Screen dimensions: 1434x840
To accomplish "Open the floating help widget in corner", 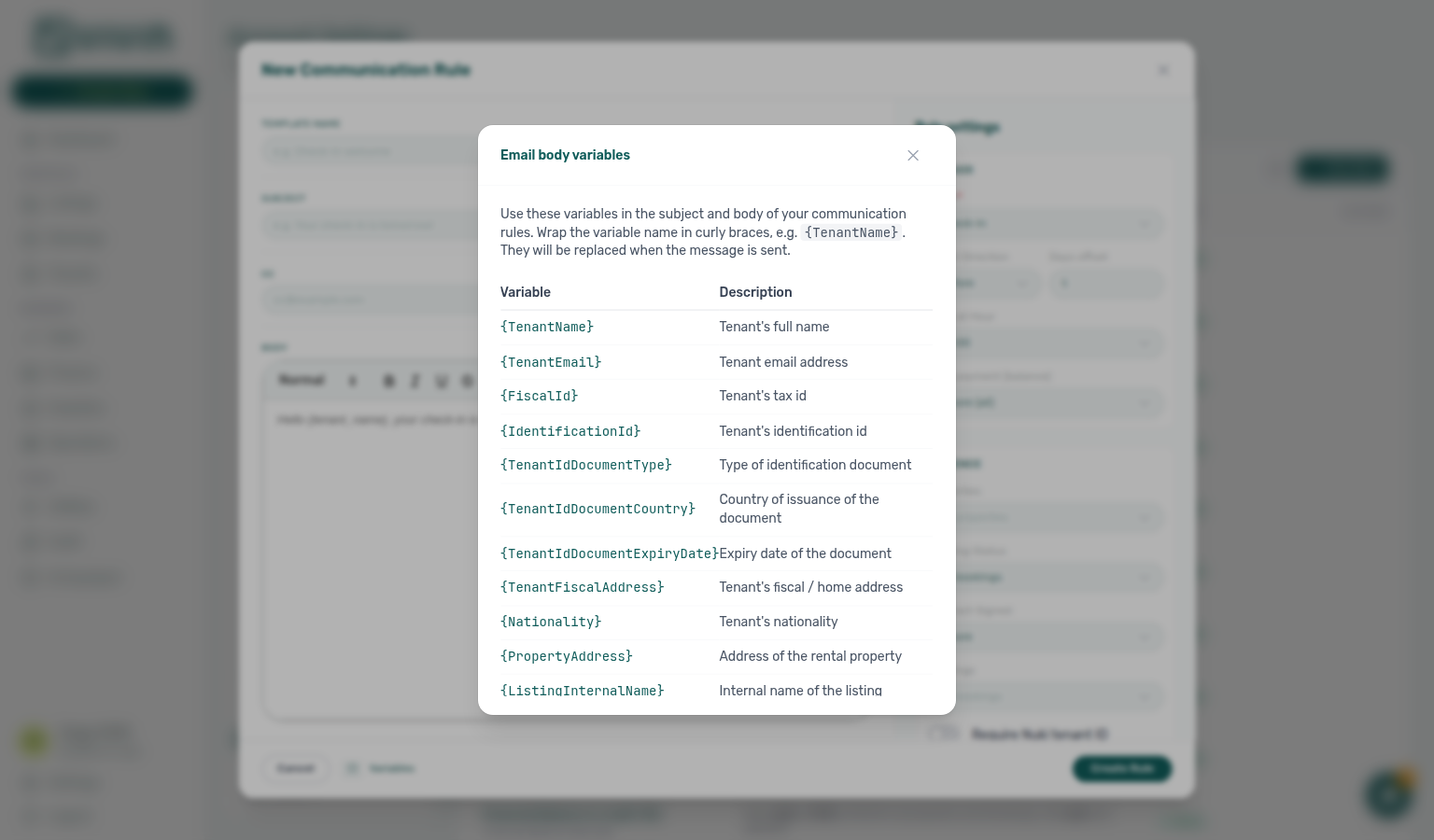I will coord(1390,795).
